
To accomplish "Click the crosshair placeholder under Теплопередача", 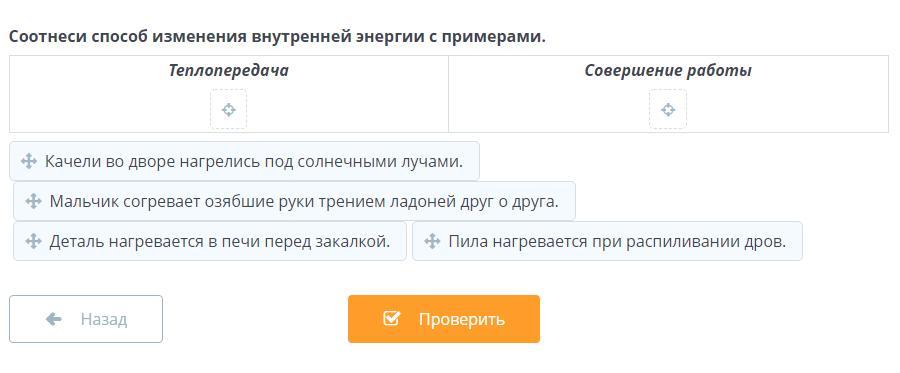I will click(x=228, y=109).
